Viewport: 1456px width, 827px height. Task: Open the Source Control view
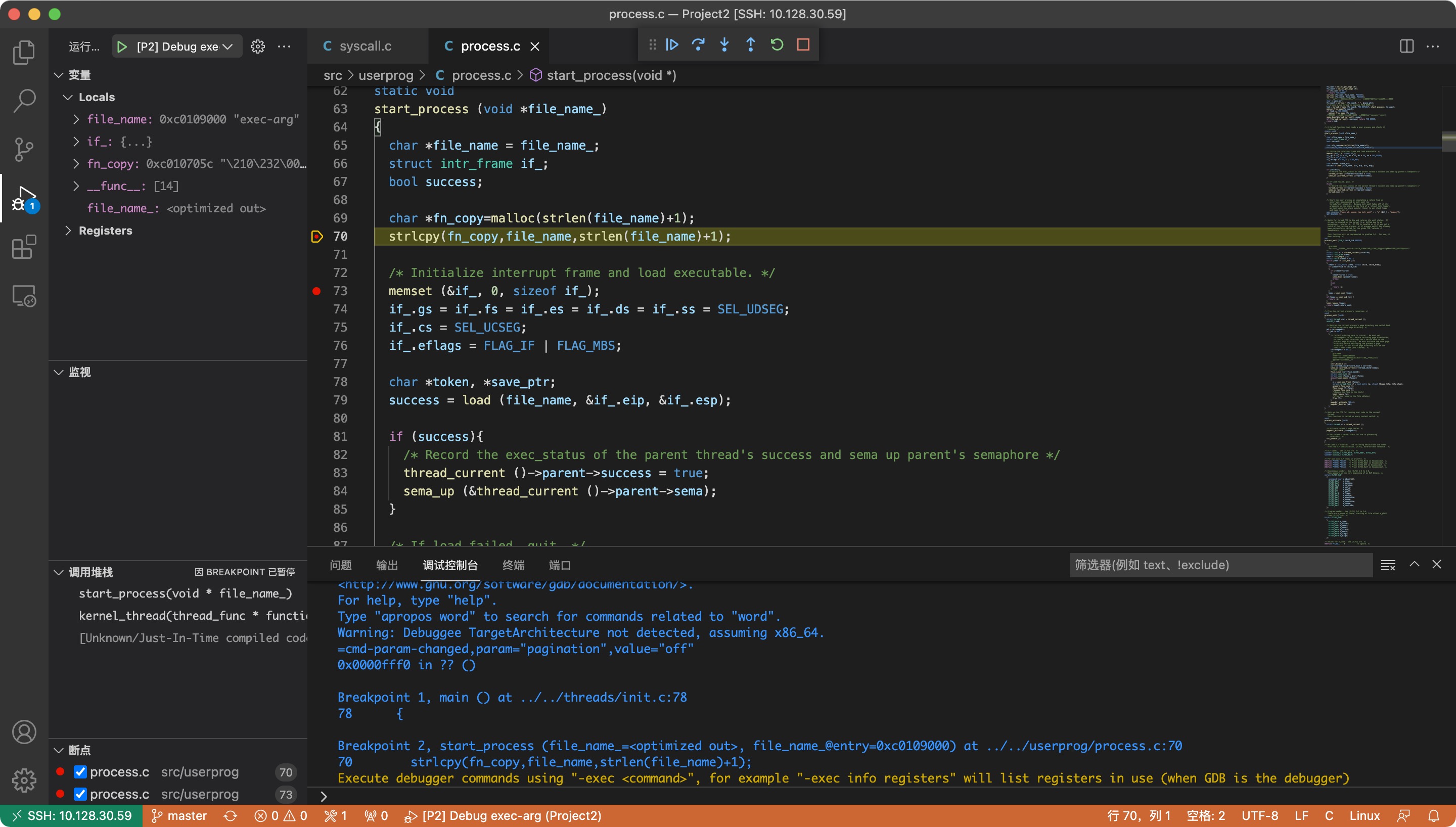tap(24, 150)
